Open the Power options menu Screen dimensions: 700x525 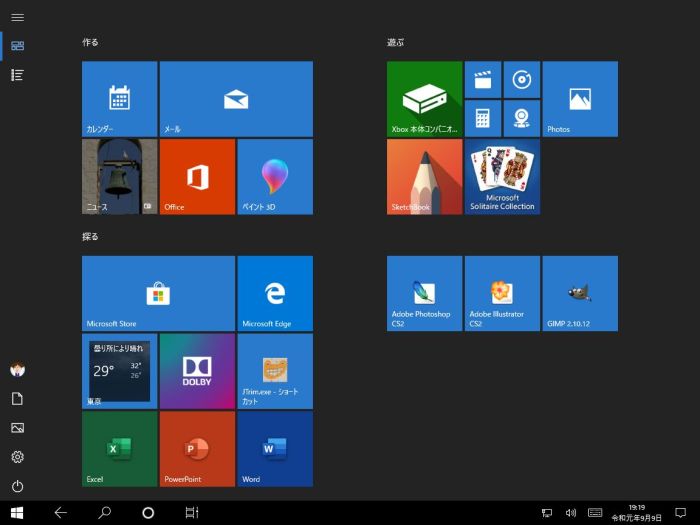coord(17,486)
